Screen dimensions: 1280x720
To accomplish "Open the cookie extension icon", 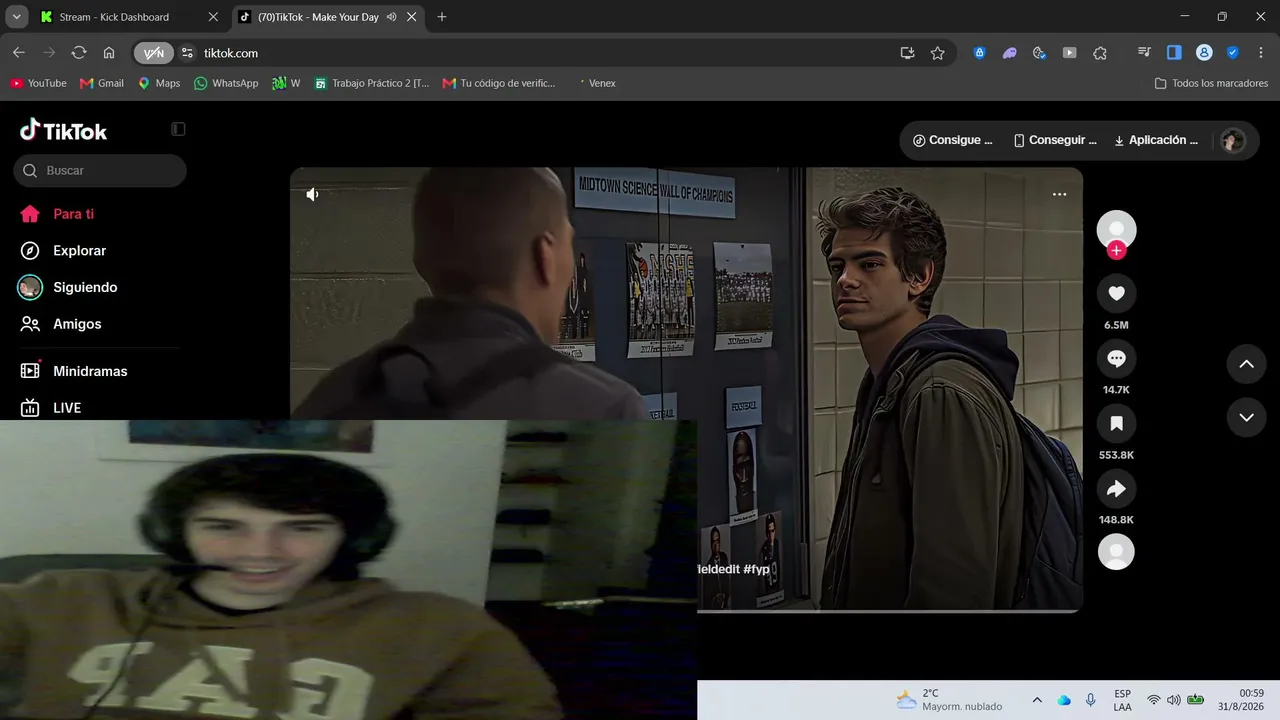I will tap(1040, 53).
